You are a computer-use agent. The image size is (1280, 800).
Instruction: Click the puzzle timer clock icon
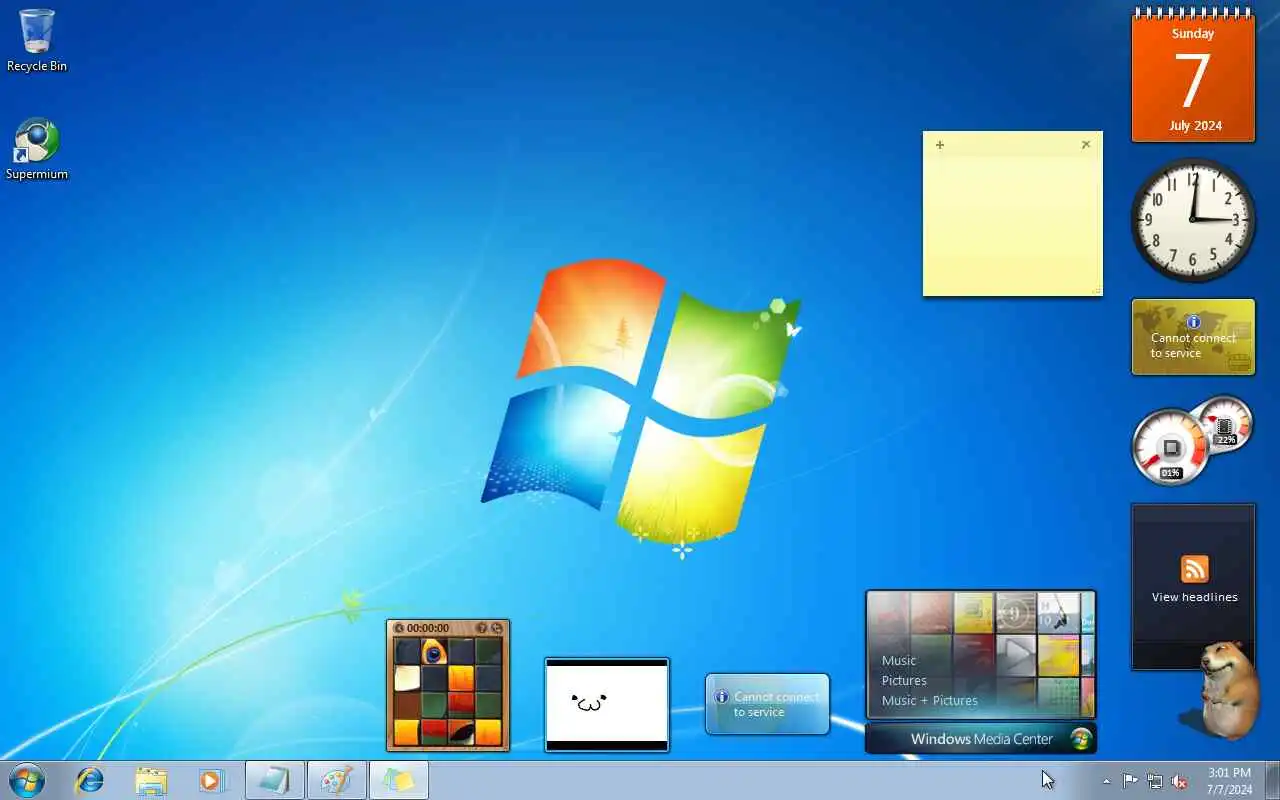point(399,628)
